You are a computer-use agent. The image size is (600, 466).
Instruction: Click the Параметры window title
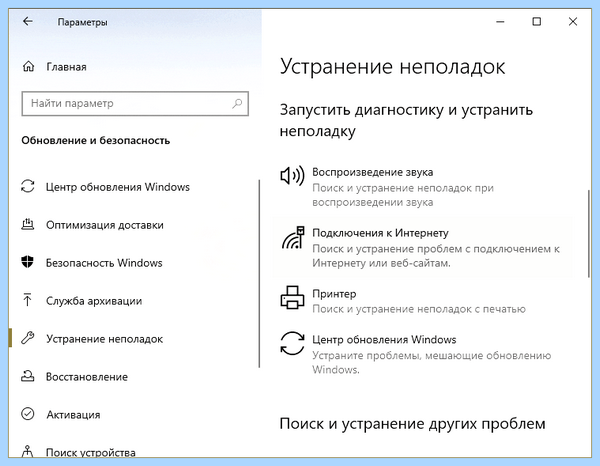tap(83, 22)
